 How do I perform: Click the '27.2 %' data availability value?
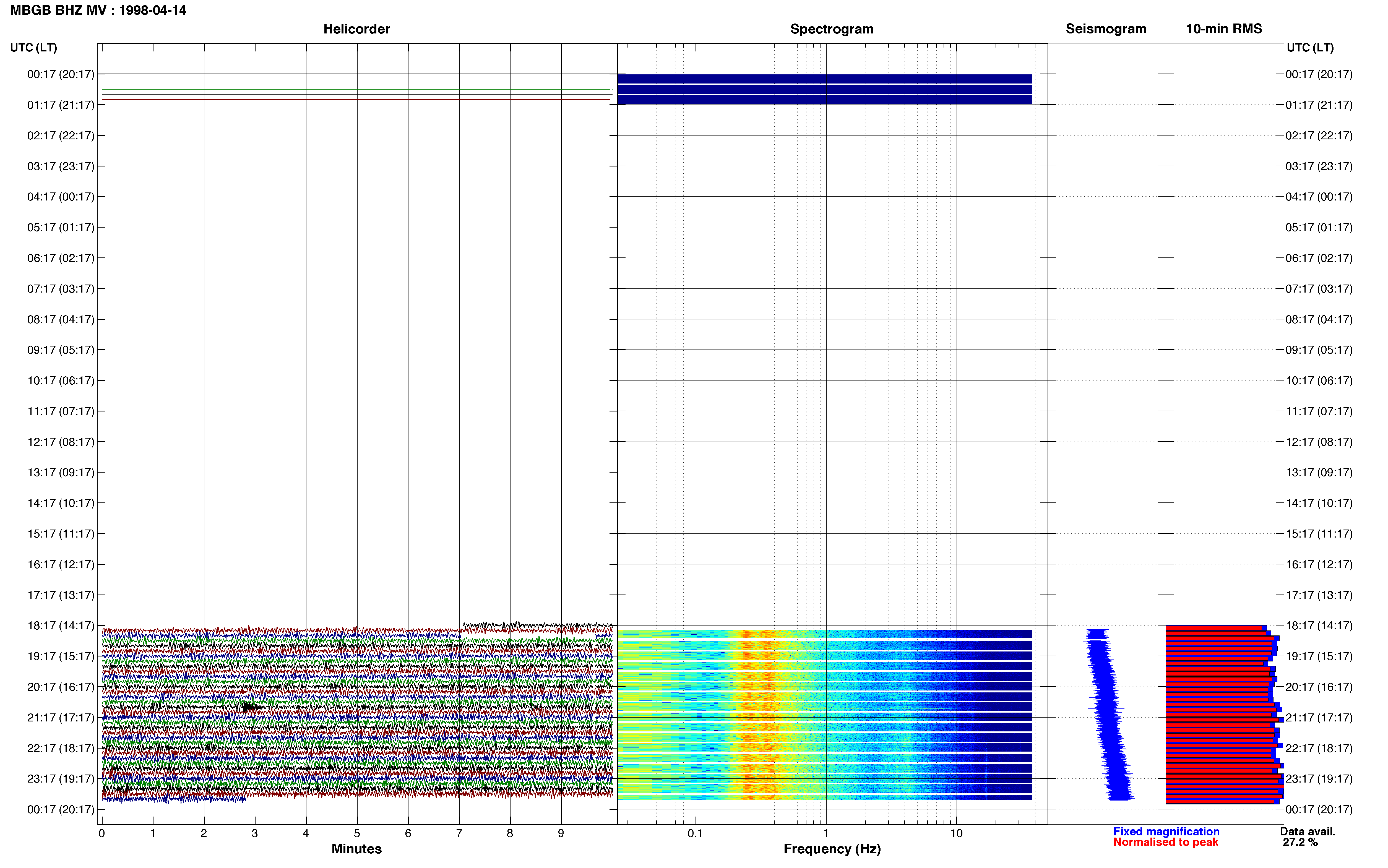[x=1300, y=842]
